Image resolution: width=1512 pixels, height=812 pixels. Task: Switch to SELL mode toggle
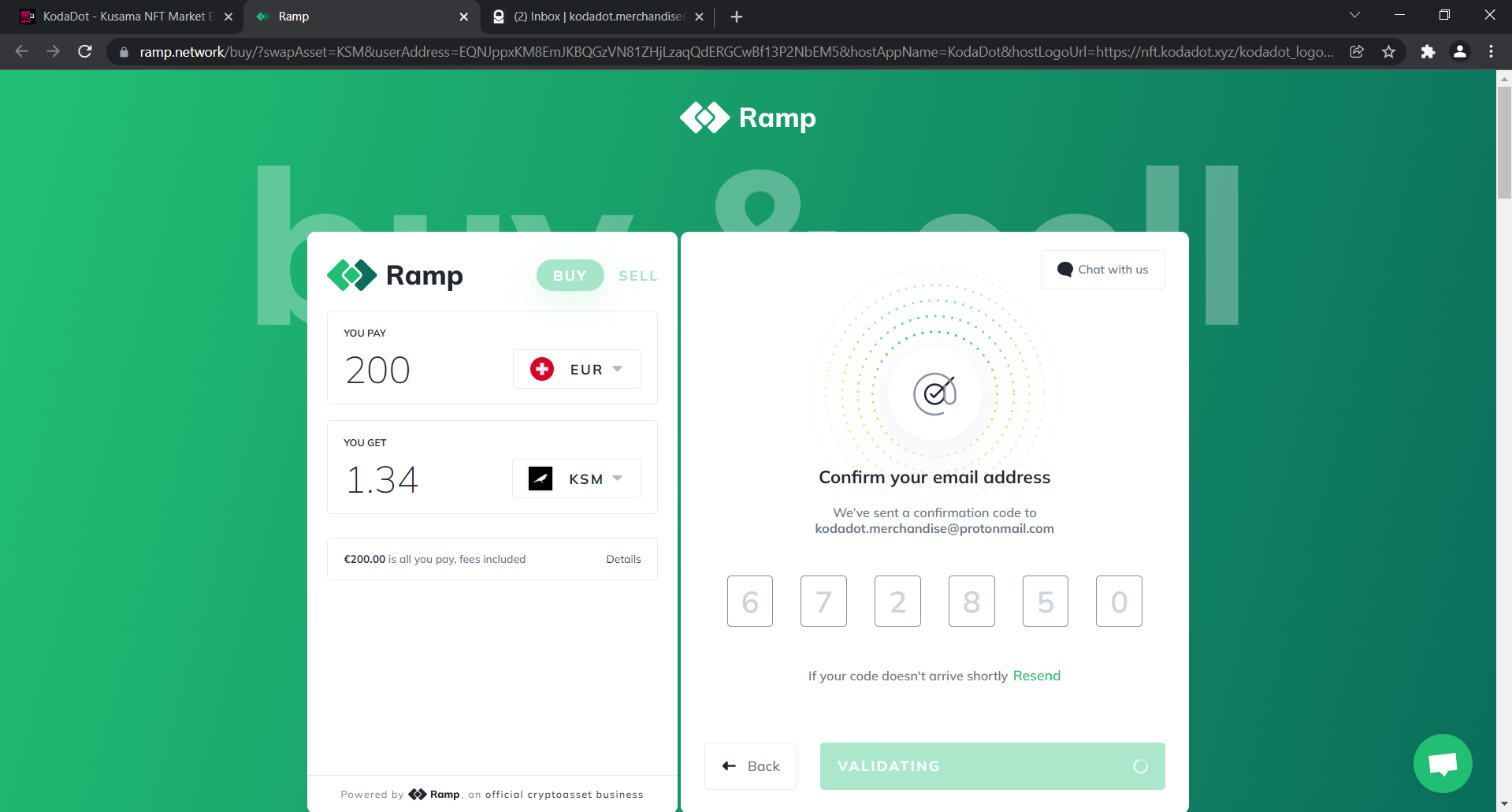pos(637,276)
